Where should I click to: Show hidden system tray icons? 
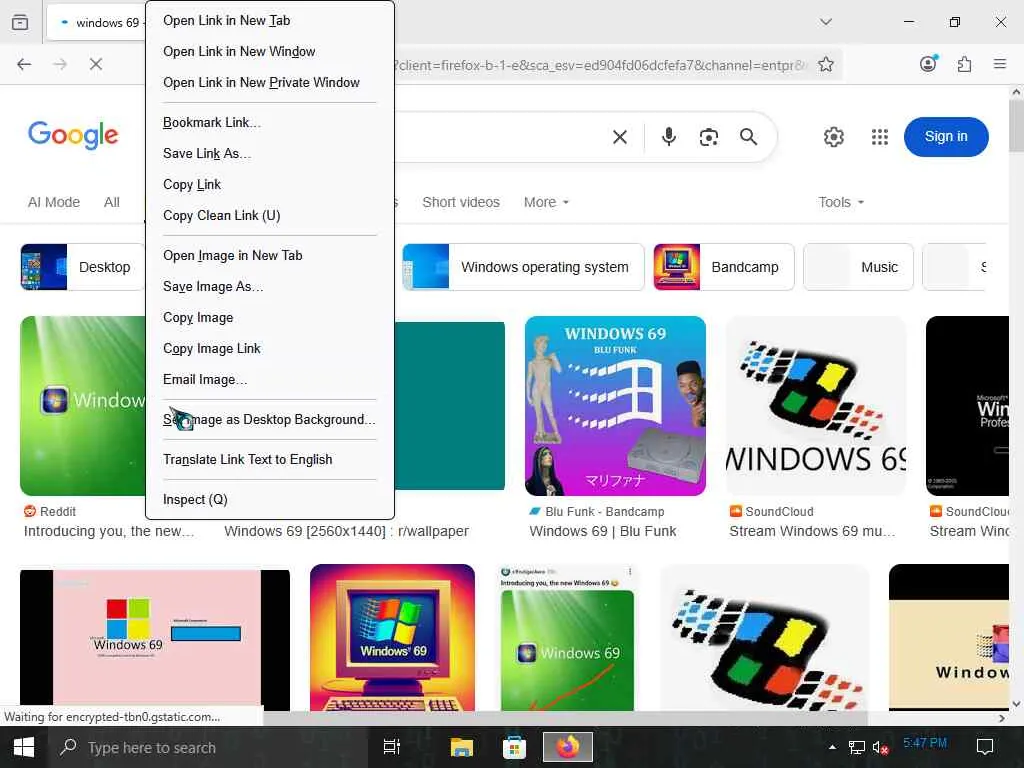[x=832, y=747]
